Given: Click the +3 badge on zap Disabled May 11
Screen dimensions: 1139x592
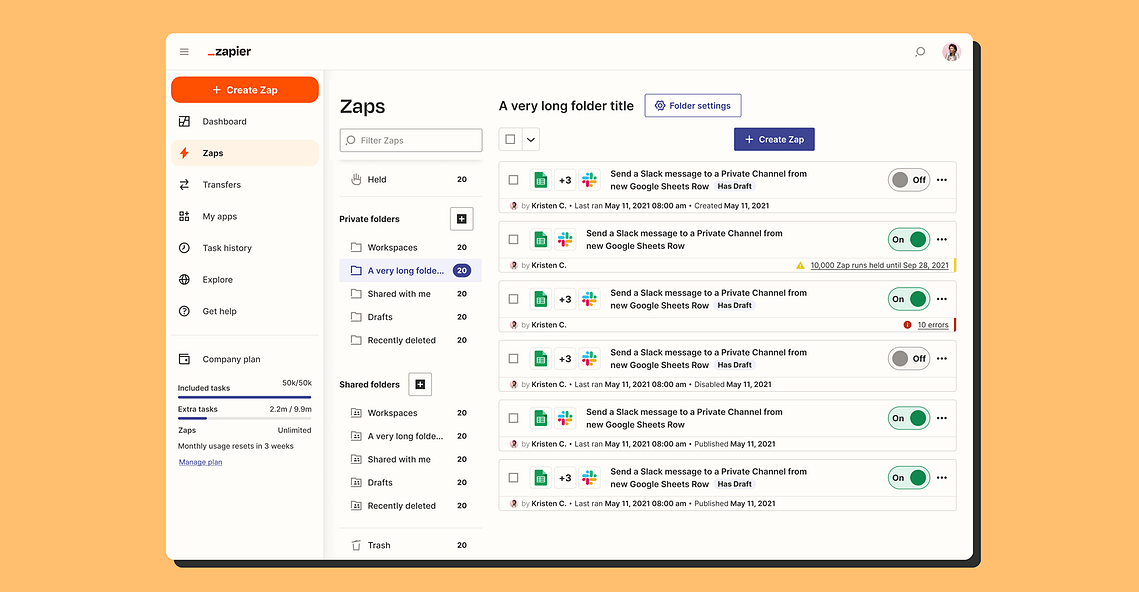Looking at the screenshot, I should tap(565, 359).
